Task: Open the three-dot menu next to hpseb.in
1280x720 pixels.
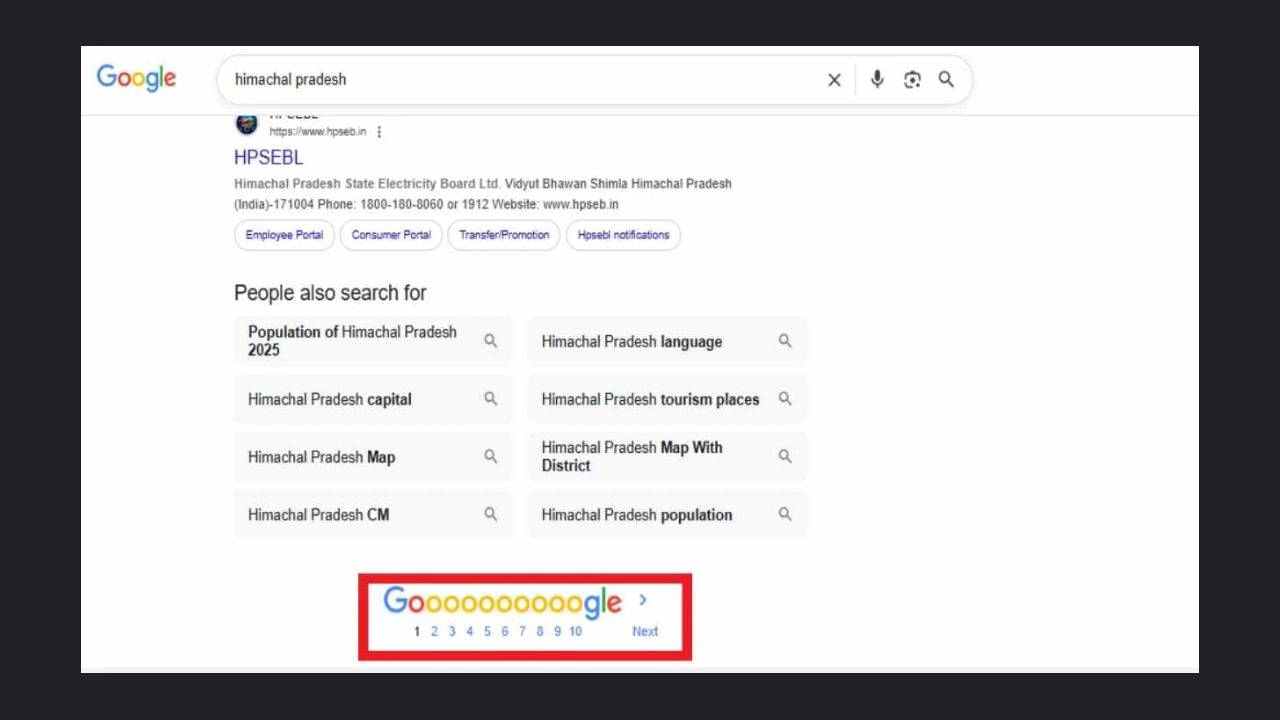Action: [379, 131]
